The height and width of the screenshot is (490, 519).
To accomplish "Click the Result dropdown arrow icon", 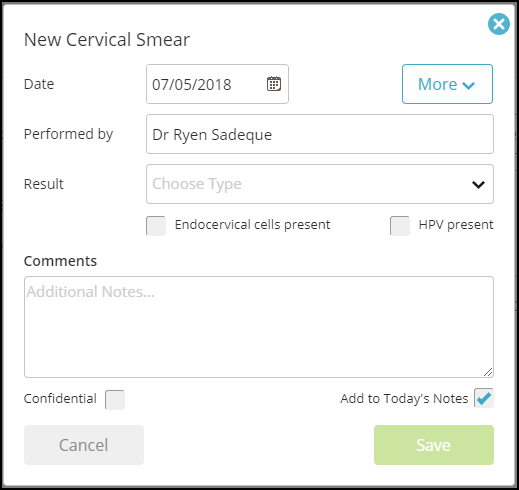I will point(478,184).
